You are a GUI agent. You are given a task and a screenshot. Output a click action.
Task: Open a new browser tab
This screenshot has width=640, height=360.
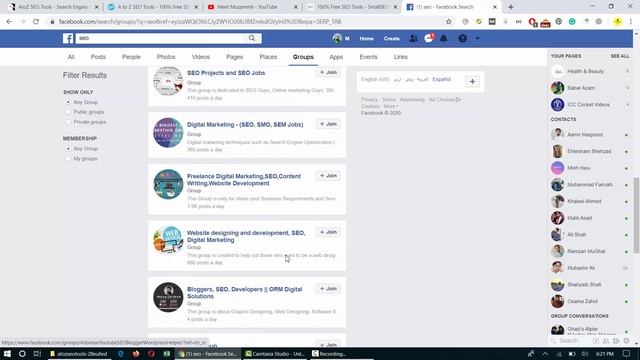511,7
